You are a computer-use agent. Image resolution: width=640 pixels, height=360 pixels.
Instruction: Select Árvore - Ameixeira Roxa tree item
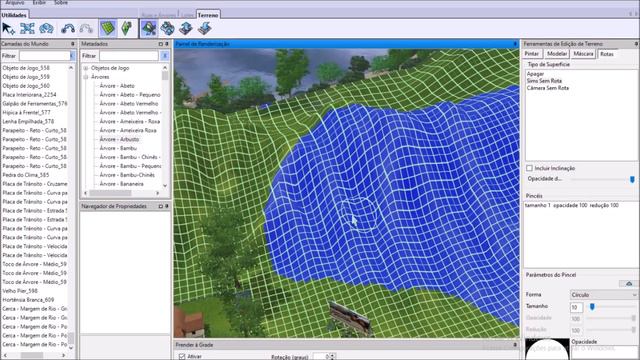[x=128, y=130]
